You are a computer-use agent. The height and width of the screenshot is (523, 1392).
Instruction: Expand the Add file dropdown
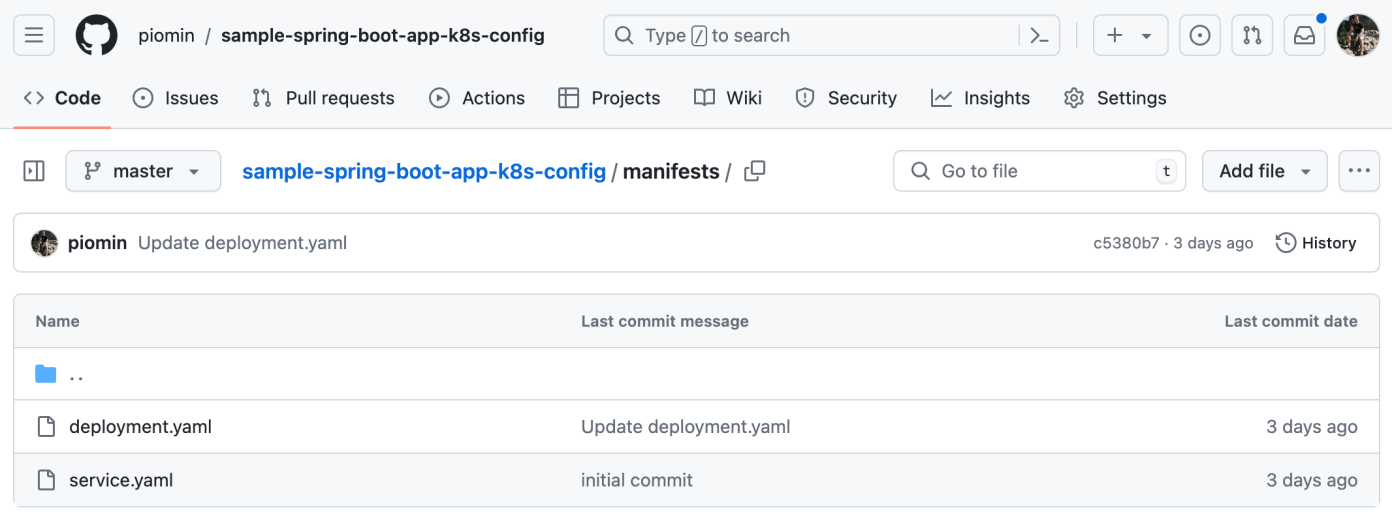1265,171
